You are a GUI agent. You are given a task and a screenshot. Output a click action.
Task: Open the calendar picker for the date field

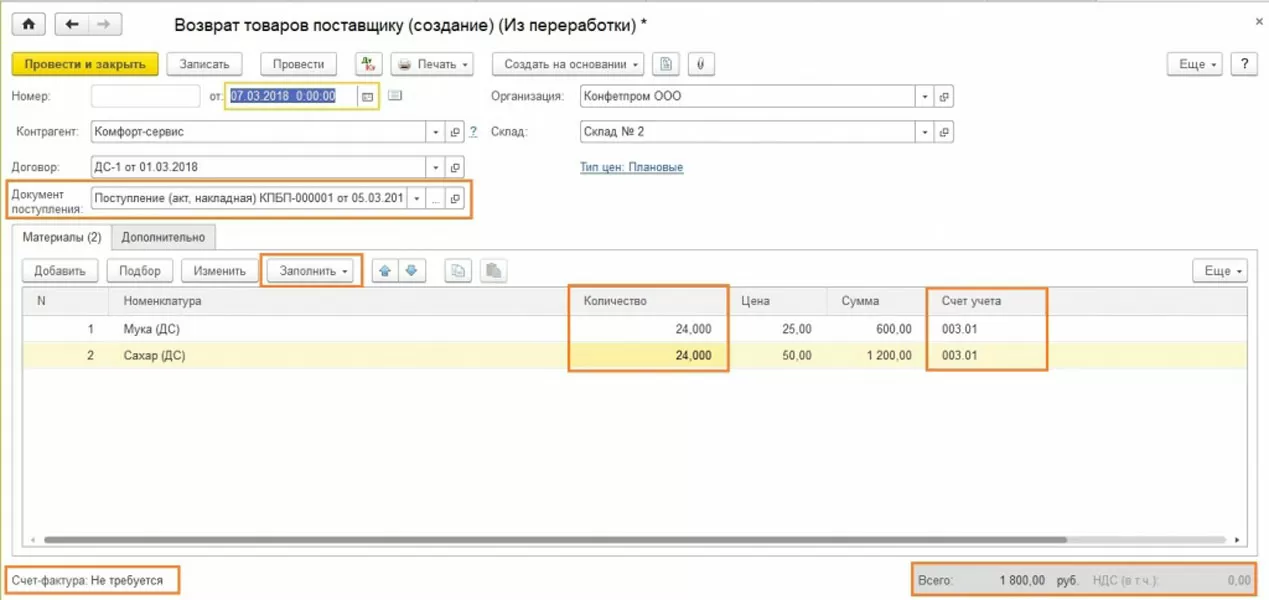coord(367,97)
